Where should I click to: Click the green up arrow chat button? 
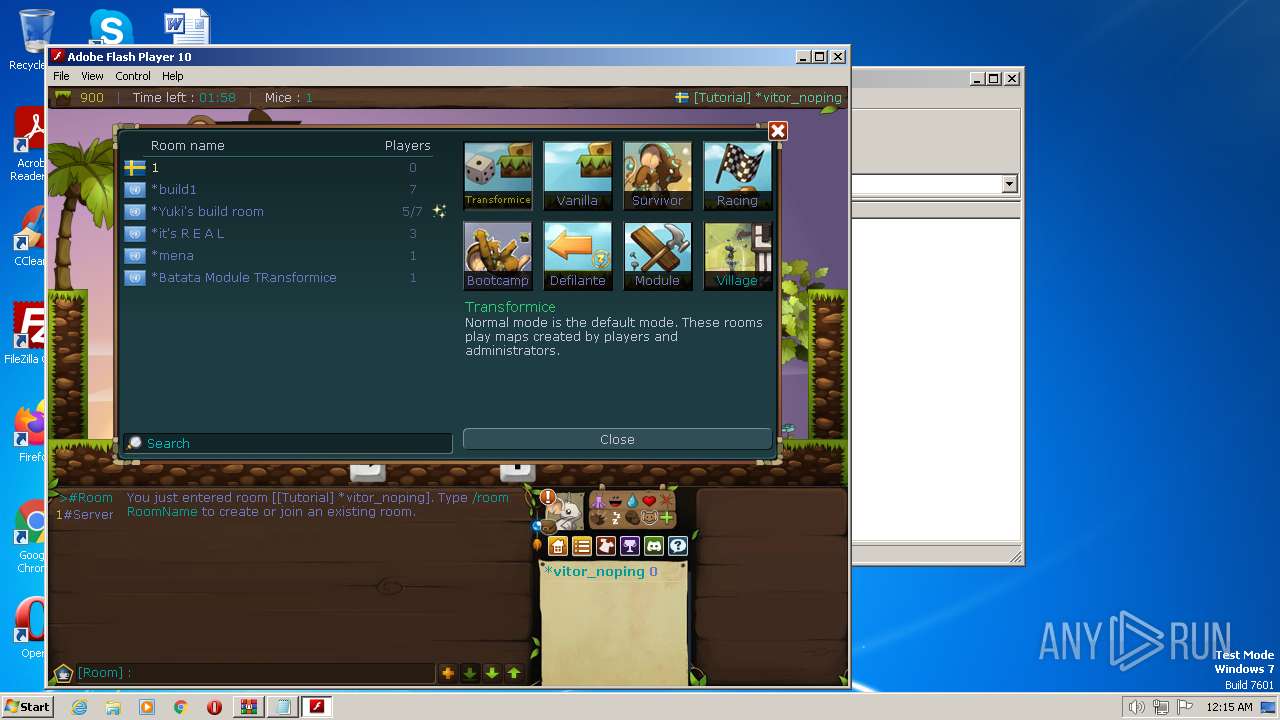[514, 673]
